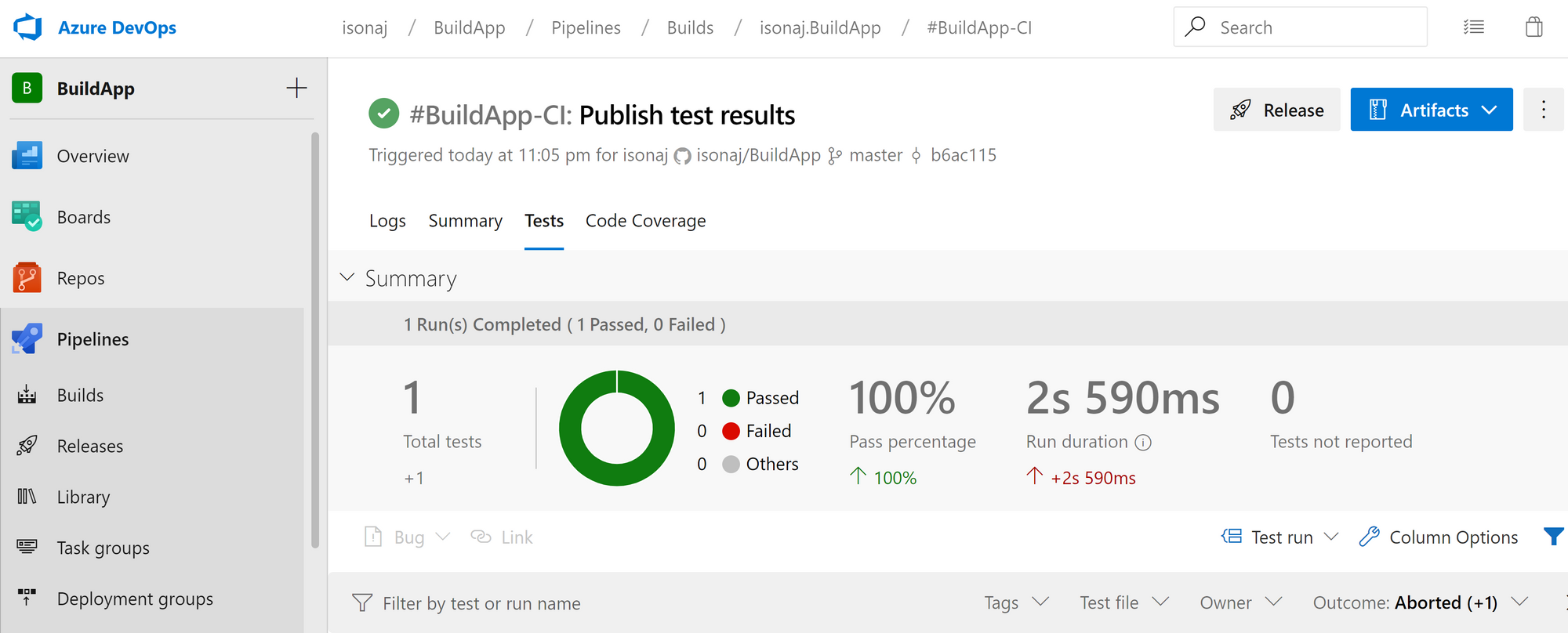
Task: Click the 100% Pass percentage value
Action: tap(902, 397)
